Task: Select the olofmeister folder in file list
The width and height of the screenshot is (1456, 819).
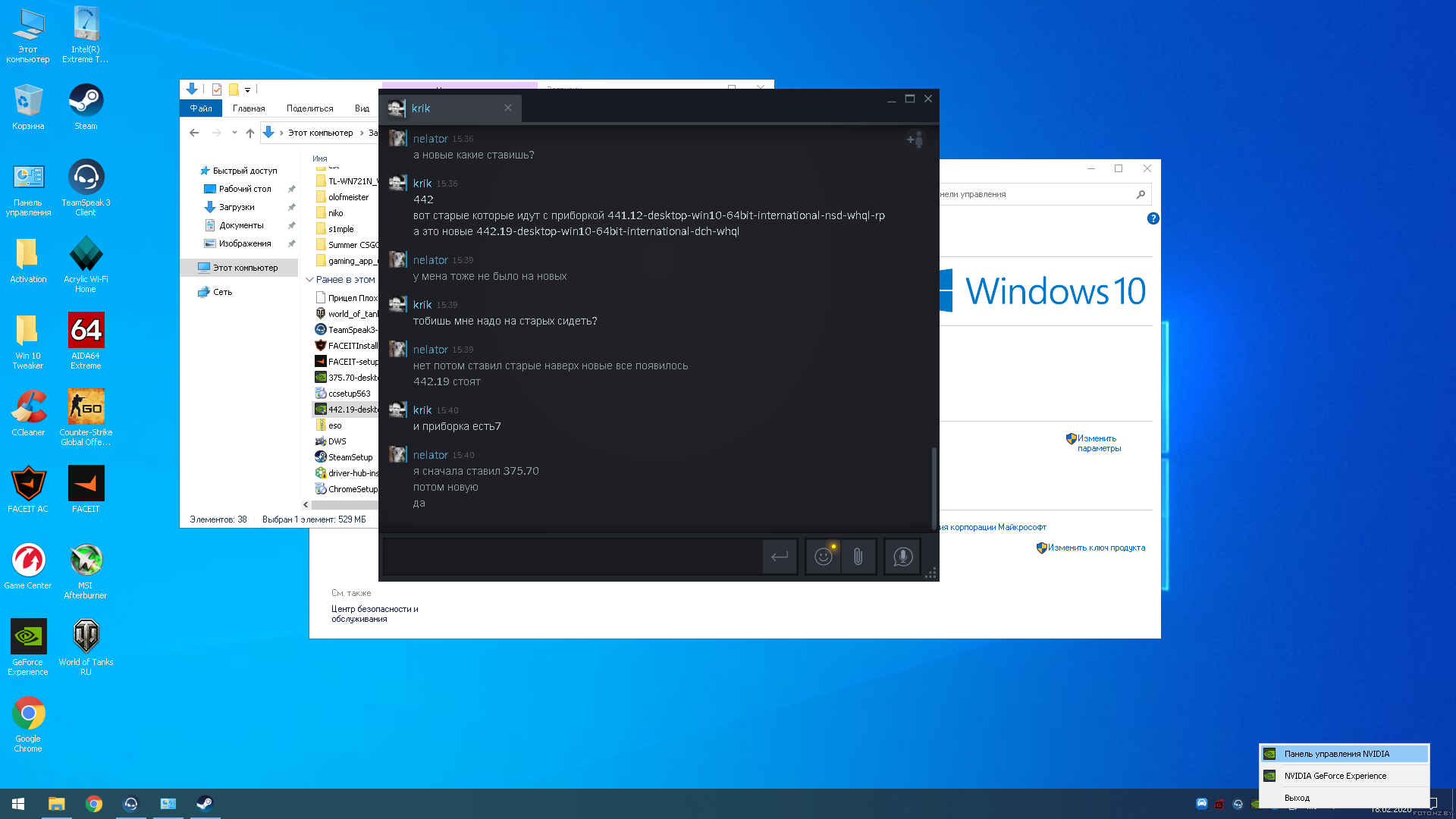Action: [x=342, y=197]
